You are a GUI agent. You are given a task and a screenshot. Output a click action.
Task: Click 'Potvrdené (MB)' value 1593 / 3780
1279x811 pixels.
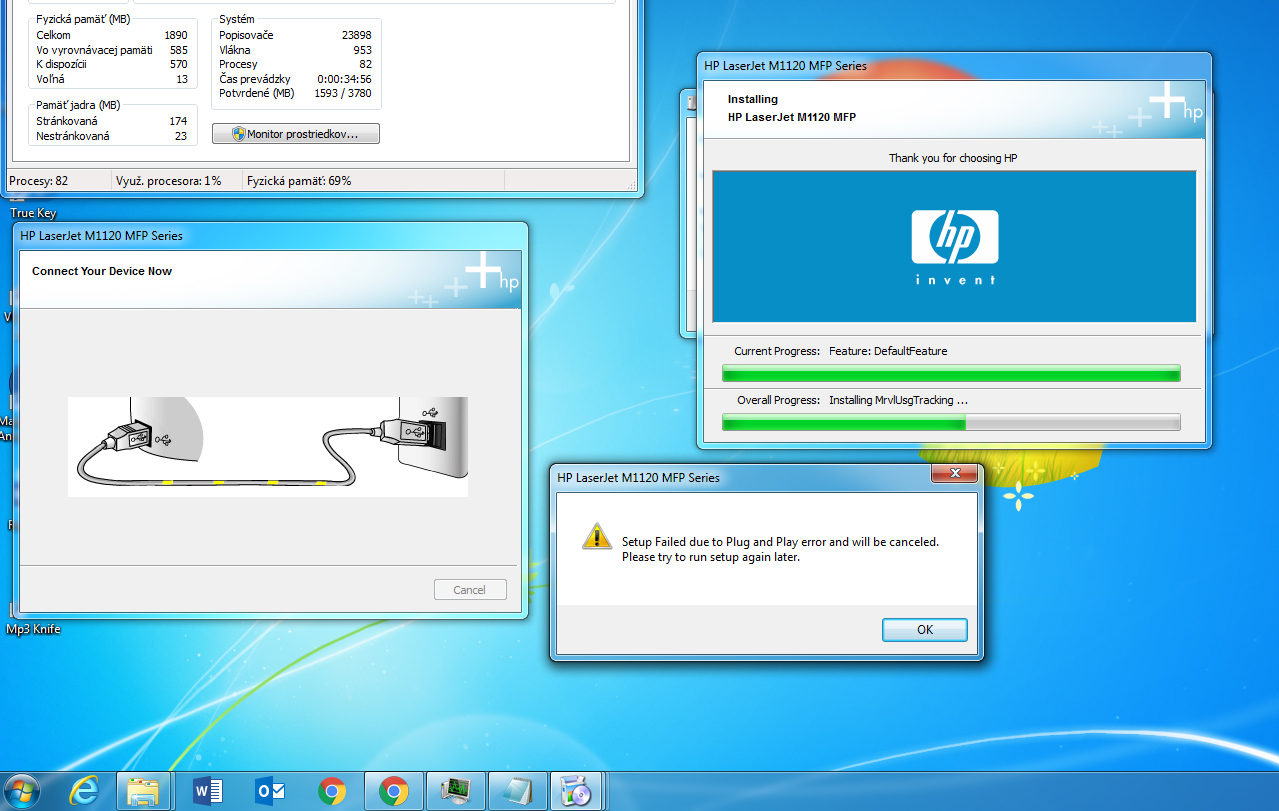342,93
